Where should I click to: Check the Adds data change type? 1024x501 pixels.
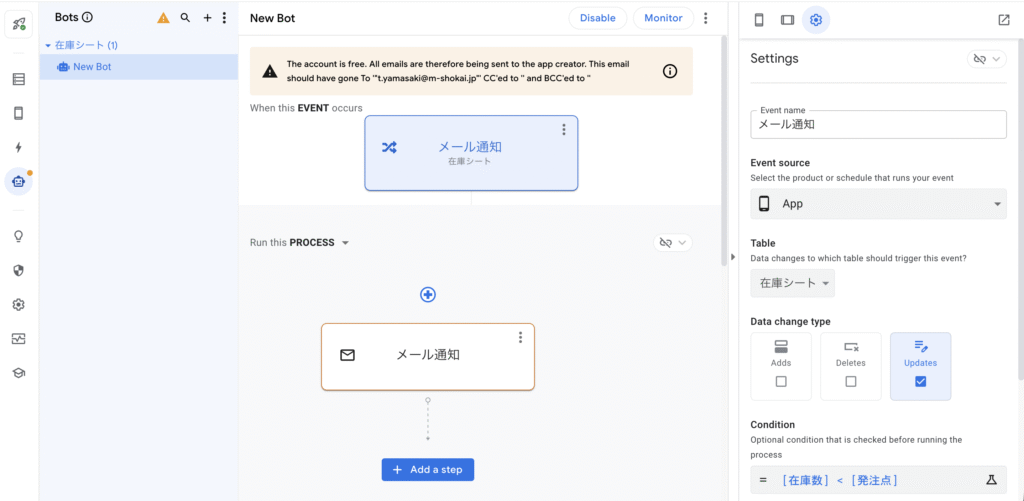coord(781,381)
